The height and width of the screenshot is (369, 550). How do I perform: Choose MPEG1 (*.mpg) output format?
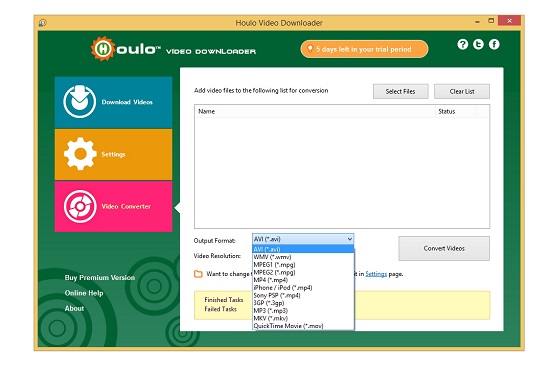click(x=303, y=265)
